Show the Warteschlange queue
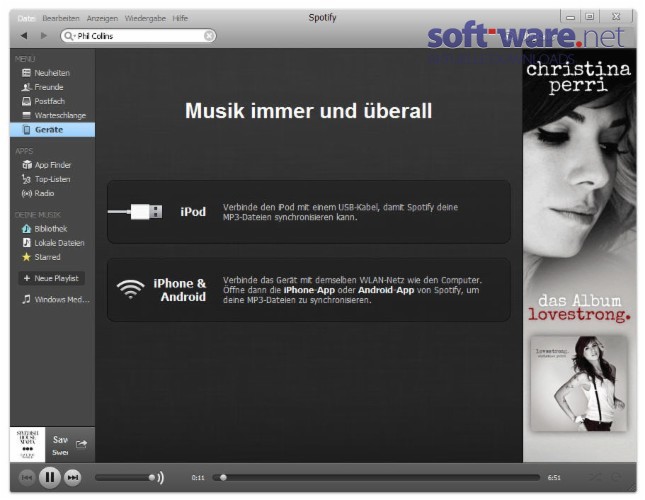Viewport: 645px width, 500px height. coord(52,116)
